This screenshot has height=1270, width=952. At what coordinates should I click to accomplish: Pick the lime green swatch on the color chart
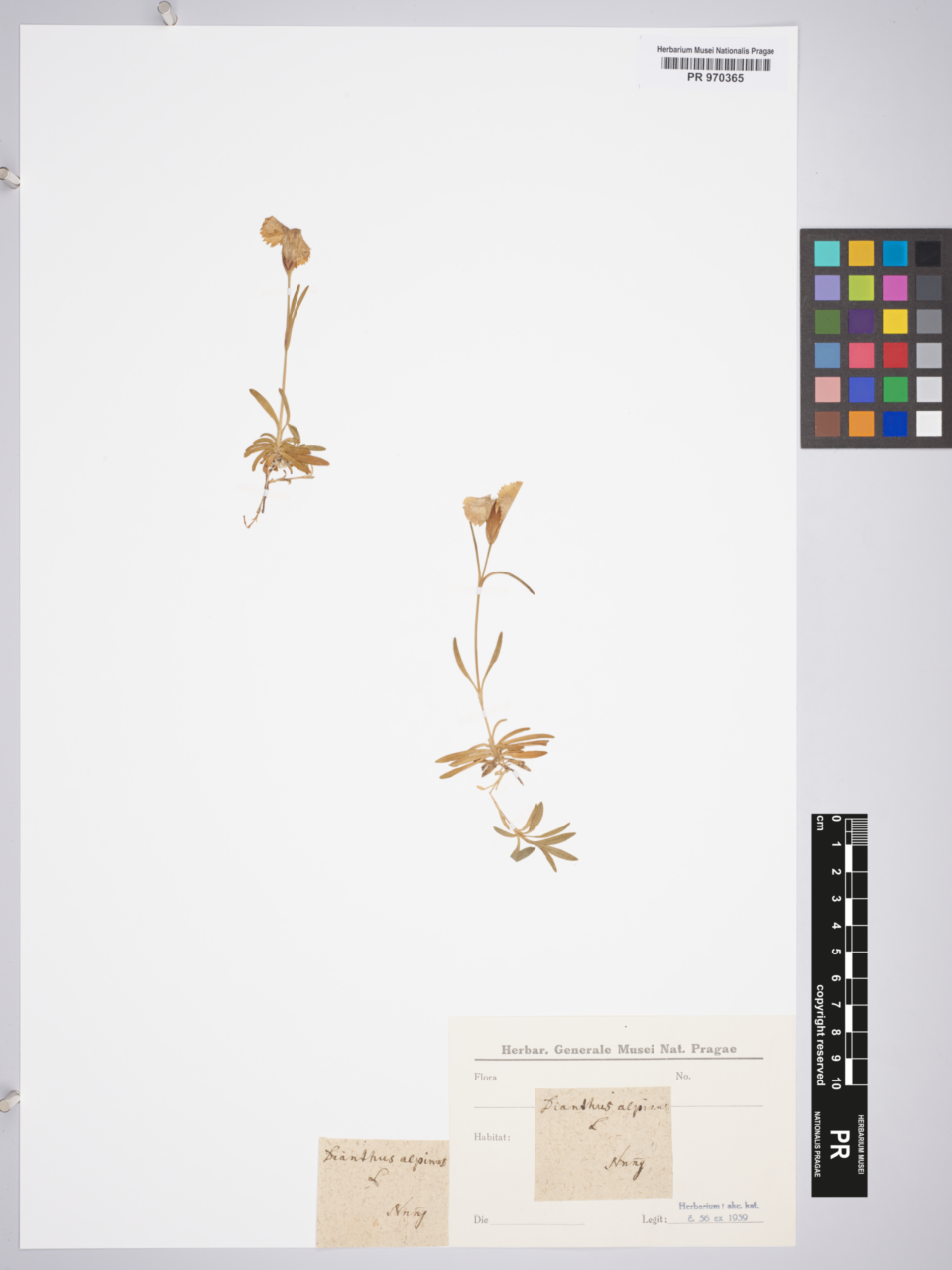click(x=861, y=288)
